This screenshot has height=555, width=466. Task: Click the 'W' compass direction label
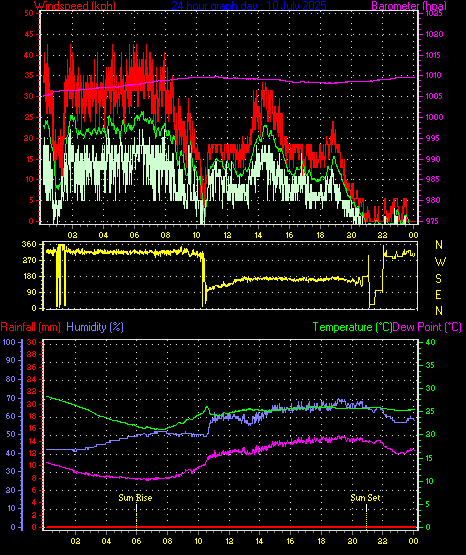(440, 262)
